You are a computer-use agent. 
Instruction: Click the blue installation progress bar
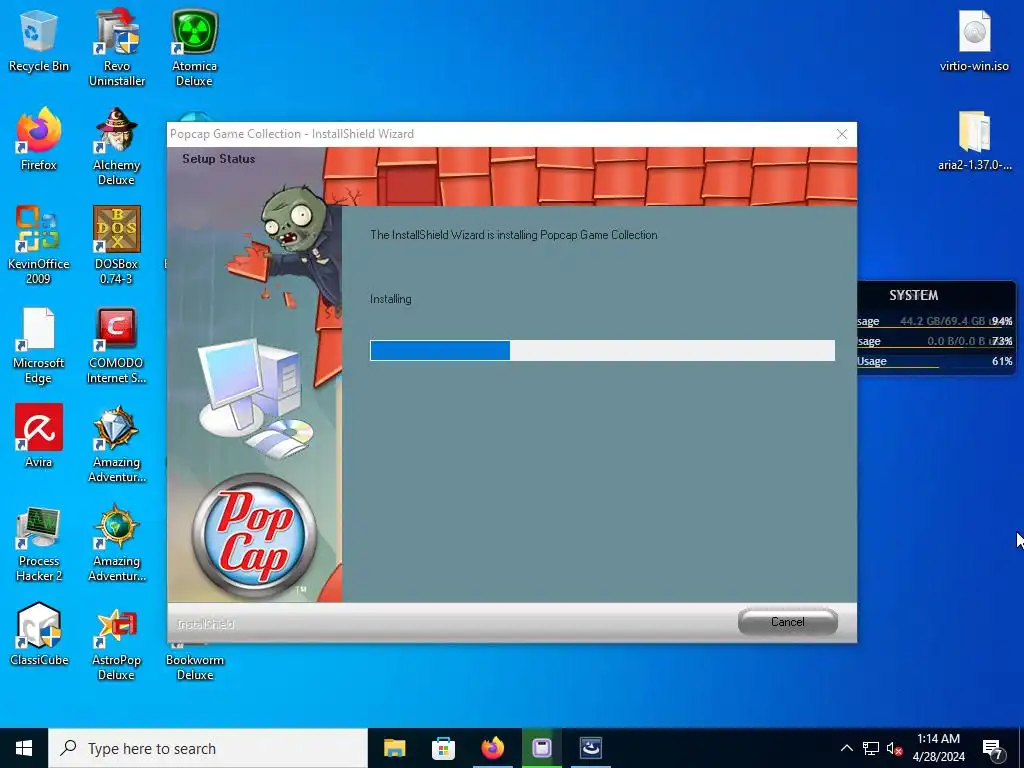(x=602, y=350)
